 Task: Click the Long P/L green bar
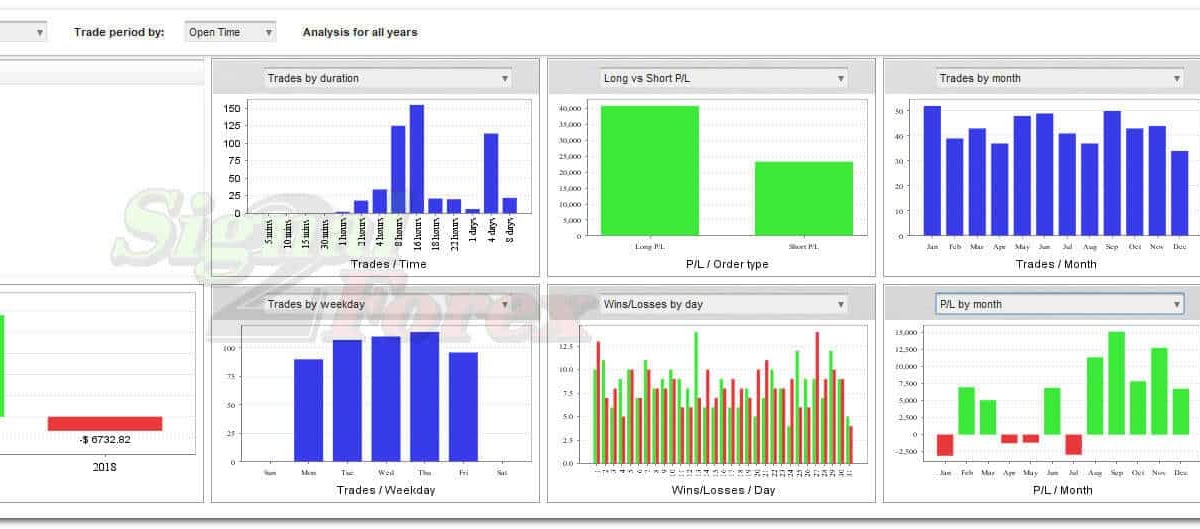pyautogui.click(x=650, y=170)
